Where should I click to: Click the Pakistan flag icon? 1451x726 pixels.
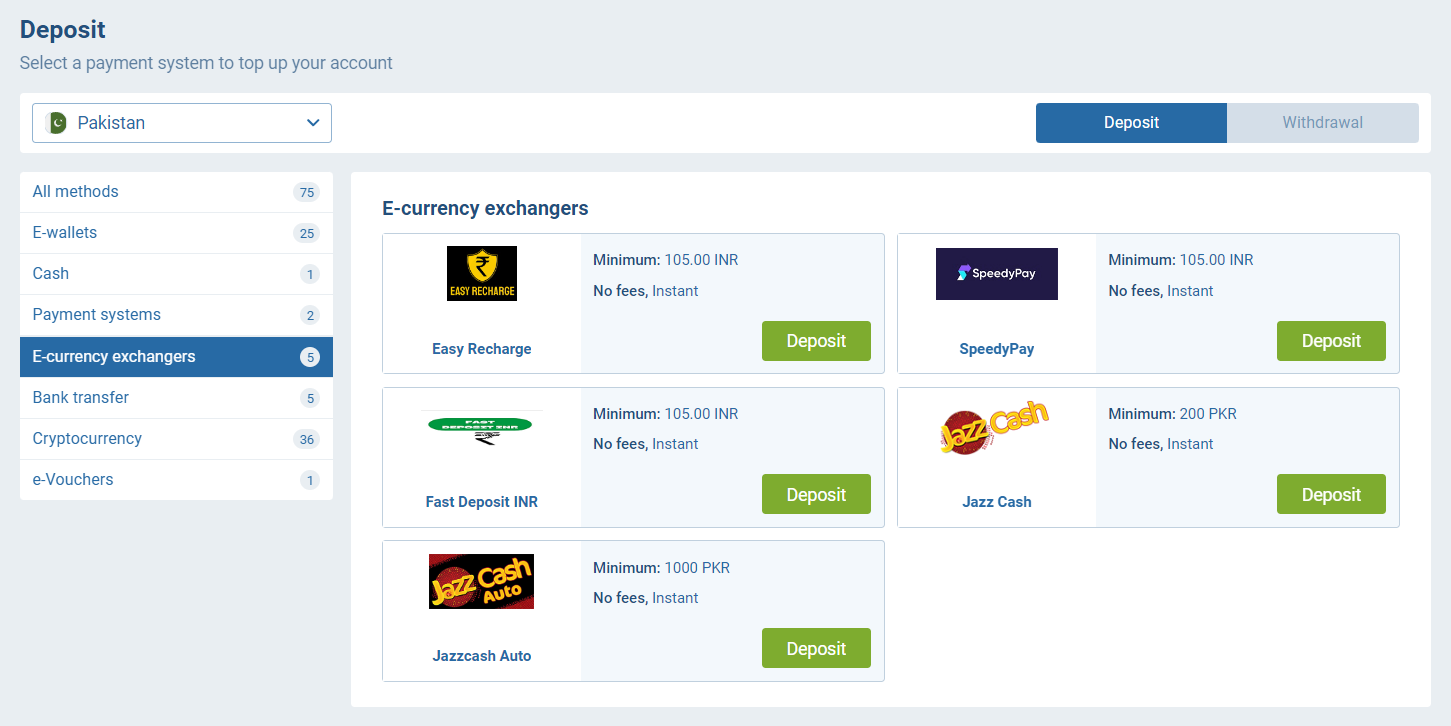pos(57,123)
